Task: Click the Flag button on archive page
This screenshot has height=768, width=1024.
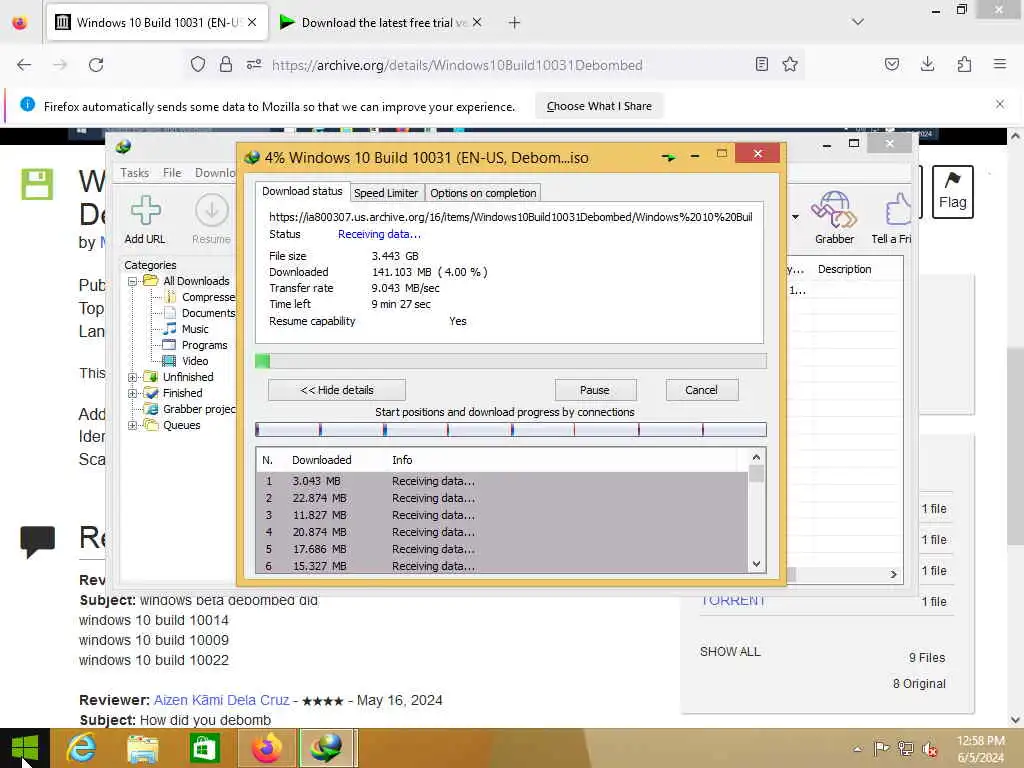Action: tap(952, 191)
